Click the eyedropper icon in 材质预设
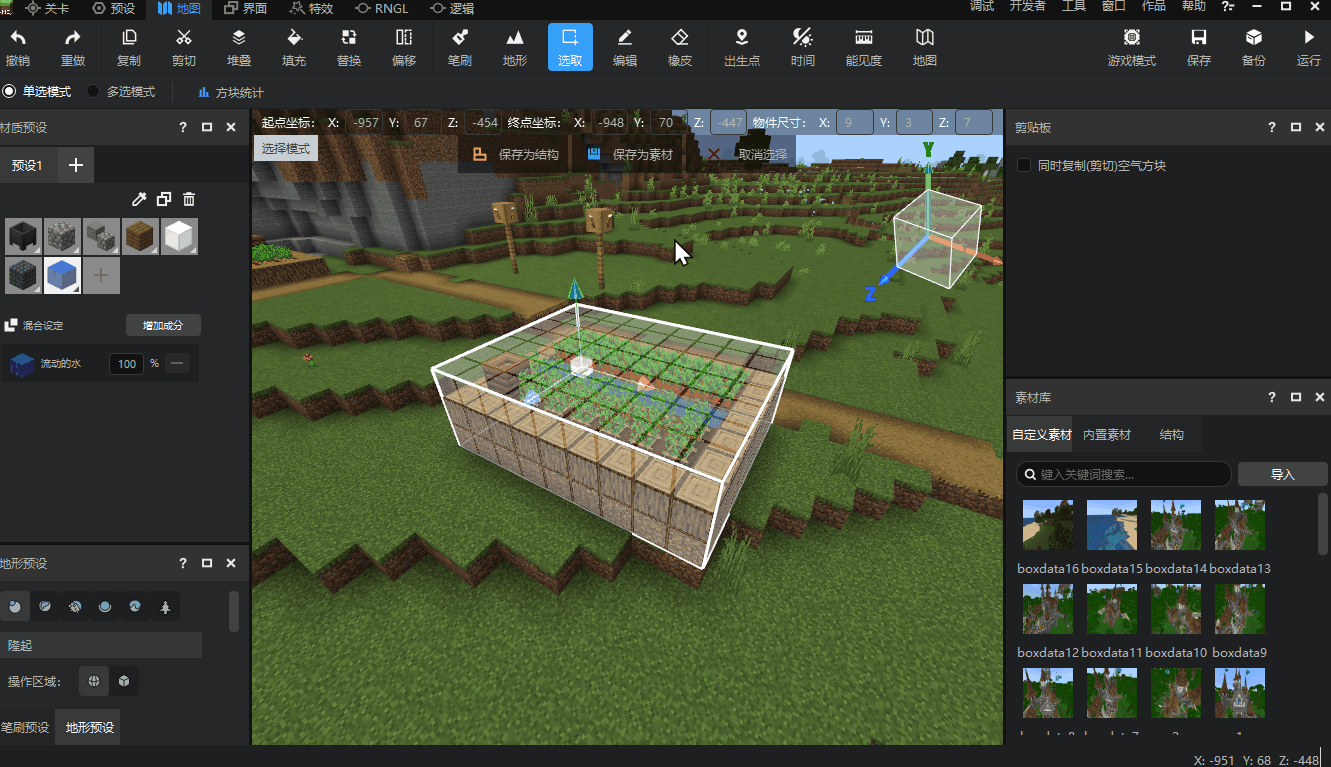The image size is (1331, 767). (x=139, y=200)
